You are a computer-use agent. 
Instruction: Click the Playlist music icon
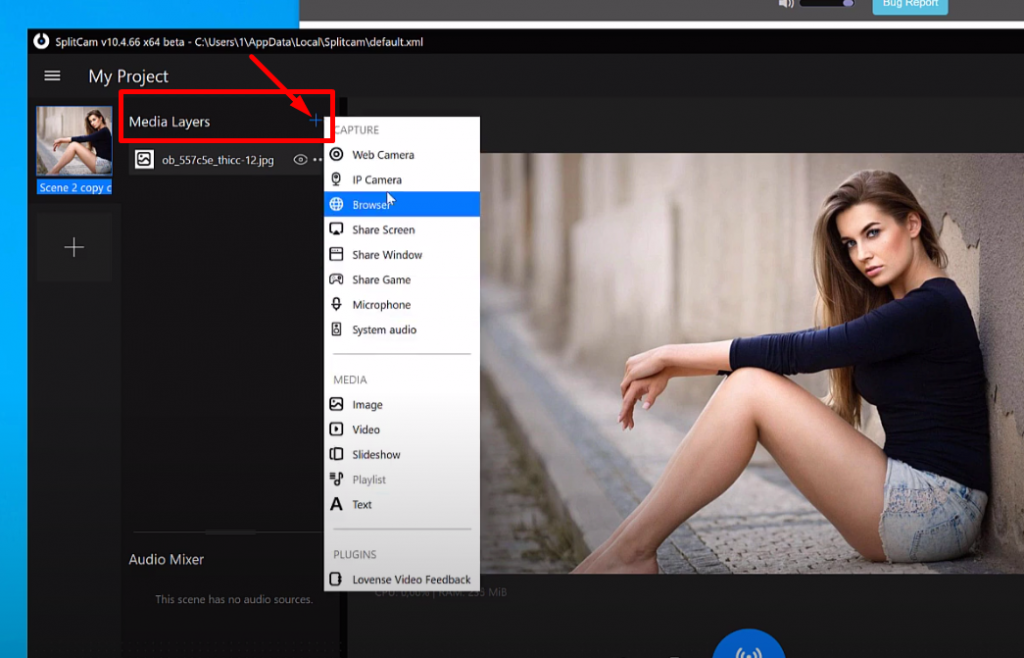click(336, 479)
